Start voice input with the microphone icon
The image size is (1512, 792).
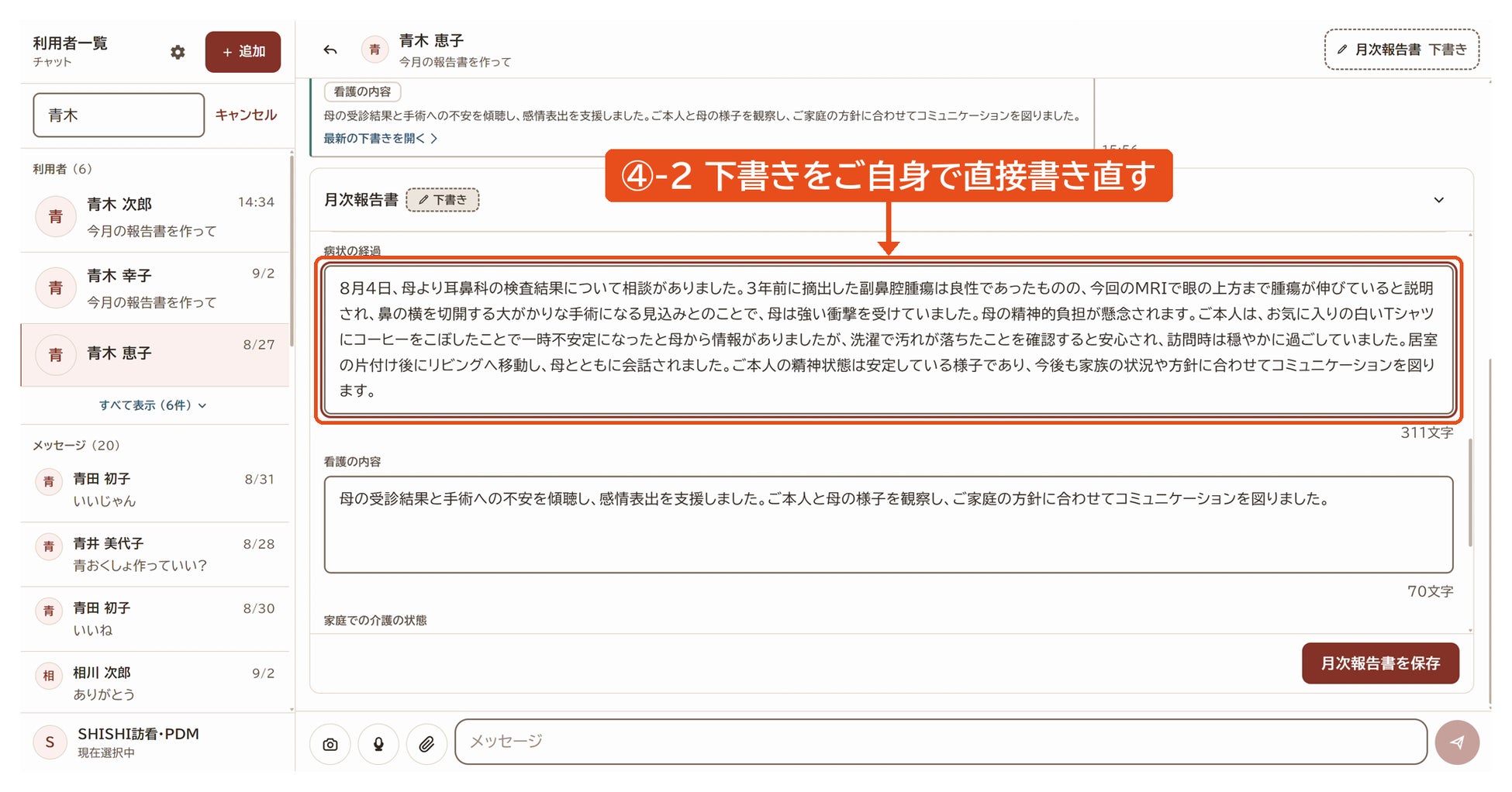tap(378, 744)
